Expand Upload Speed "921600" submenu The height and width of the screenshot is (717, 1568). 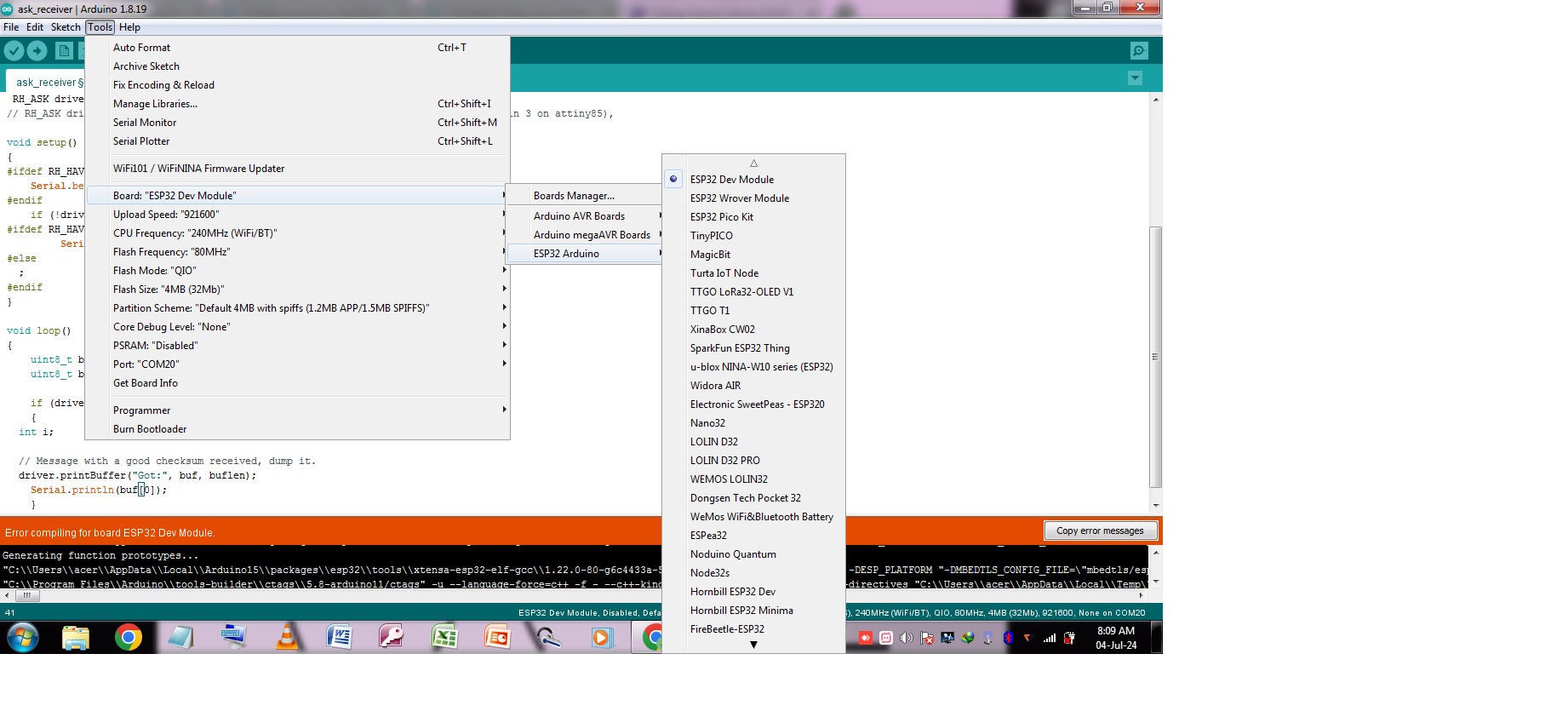tap(297, 215)
